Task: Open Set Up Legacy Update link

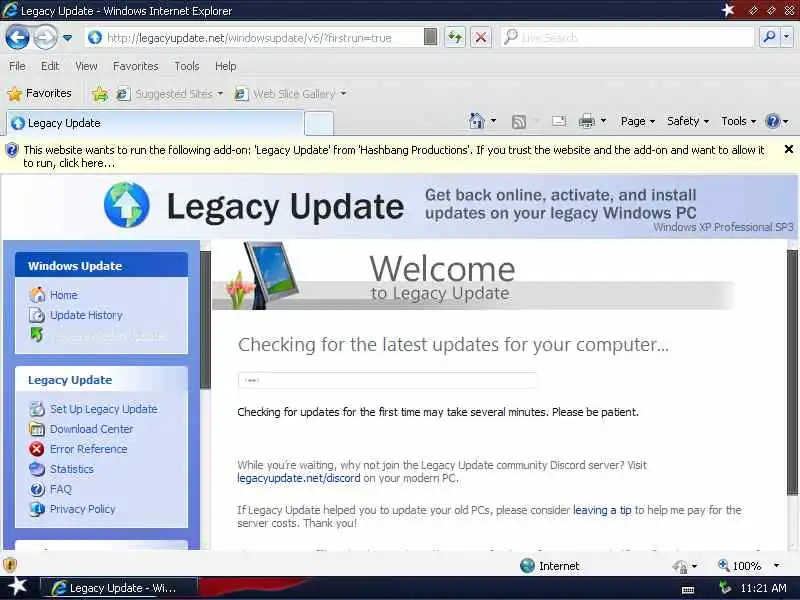Action: click(x=104, y=409)
